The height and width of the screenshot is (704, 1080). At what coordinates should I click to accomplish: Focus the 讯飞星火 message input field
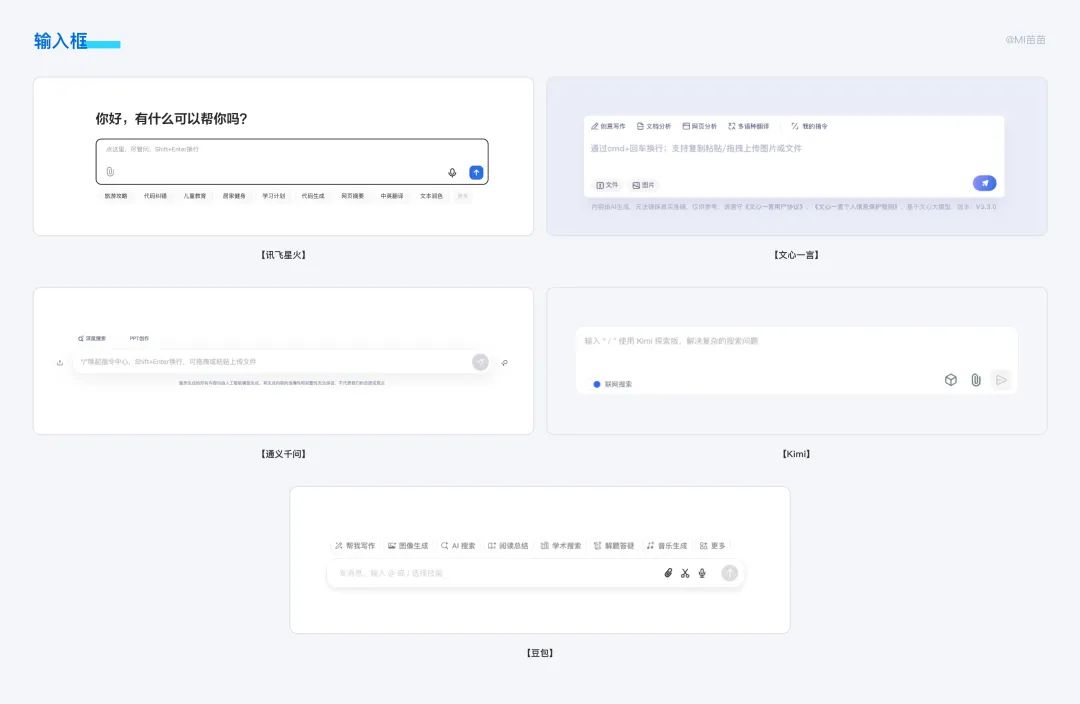(x=292, y=161)
